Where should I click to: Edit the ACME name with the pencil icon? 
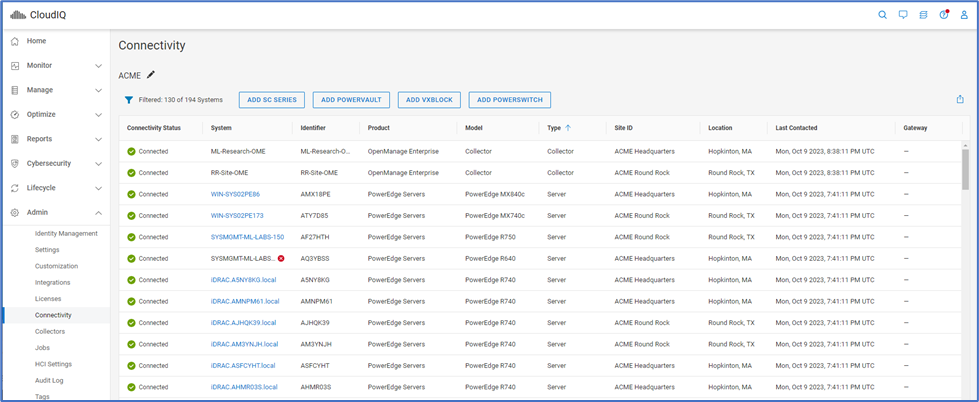click(150, 75)
